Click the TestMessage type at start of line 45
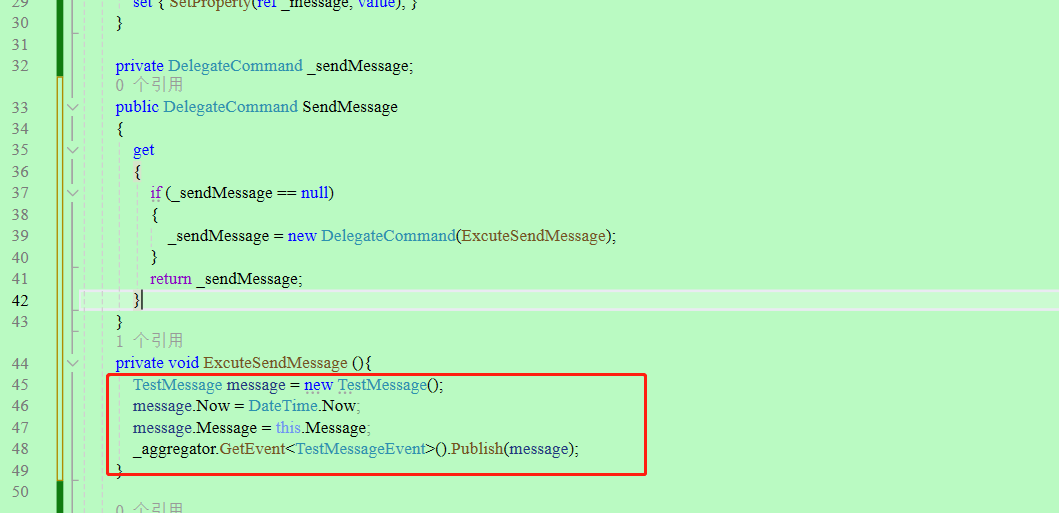 pyautogui.click(x=178, y=385)
